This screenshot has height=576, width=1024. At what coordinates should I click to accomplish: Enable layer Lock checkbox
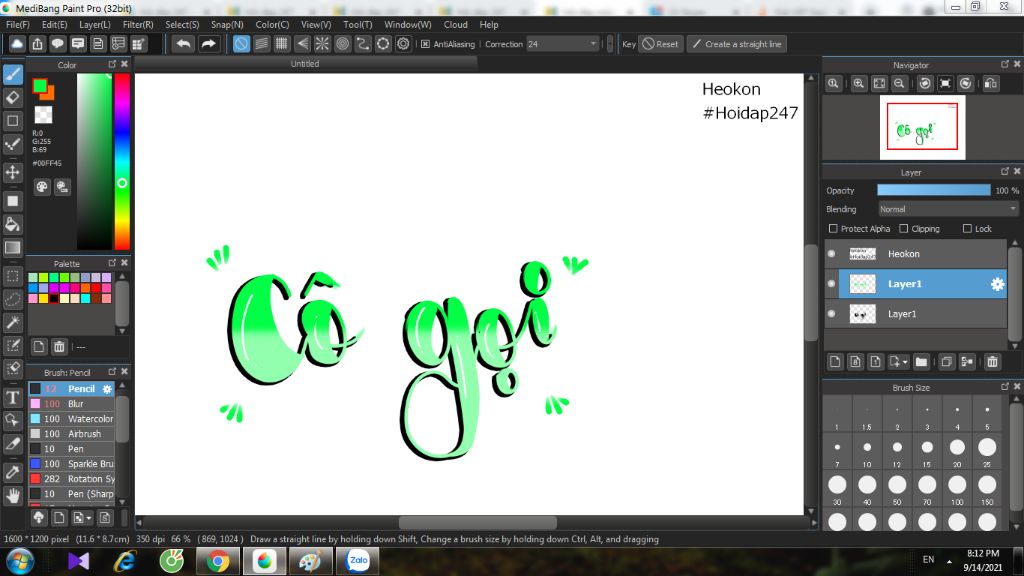(x=967, y=229)
